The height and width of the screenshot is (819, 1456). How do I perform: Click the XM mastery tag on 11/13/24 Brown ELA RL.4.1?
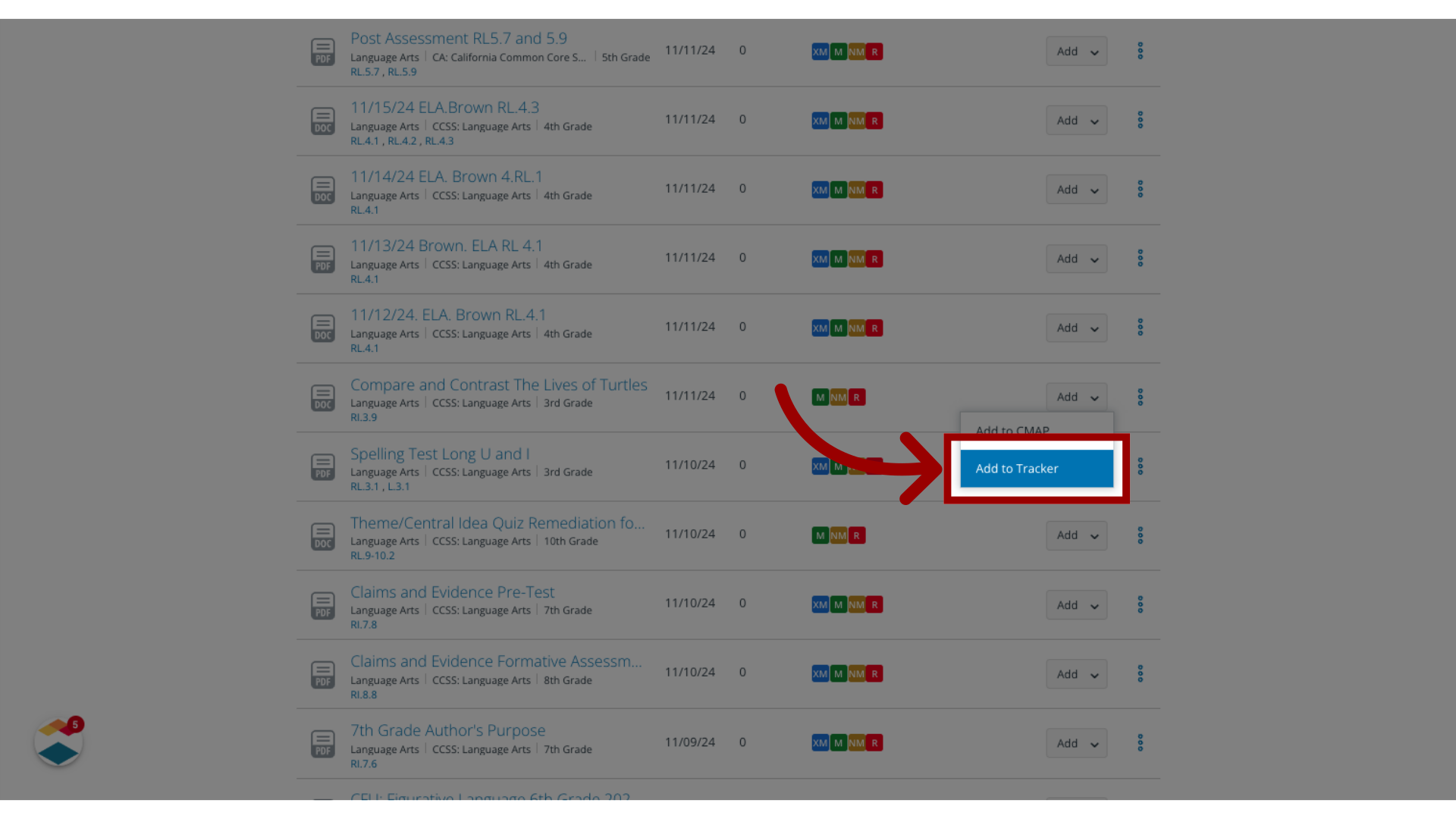820,258
